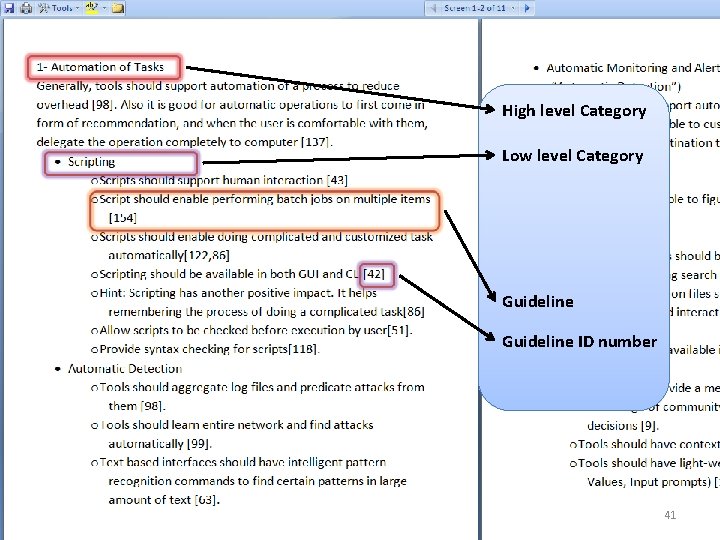Click the Save floppy disk icon
The width and height of the screenshot is (720, 540).
pyautogui.click(x=9, y=8)
